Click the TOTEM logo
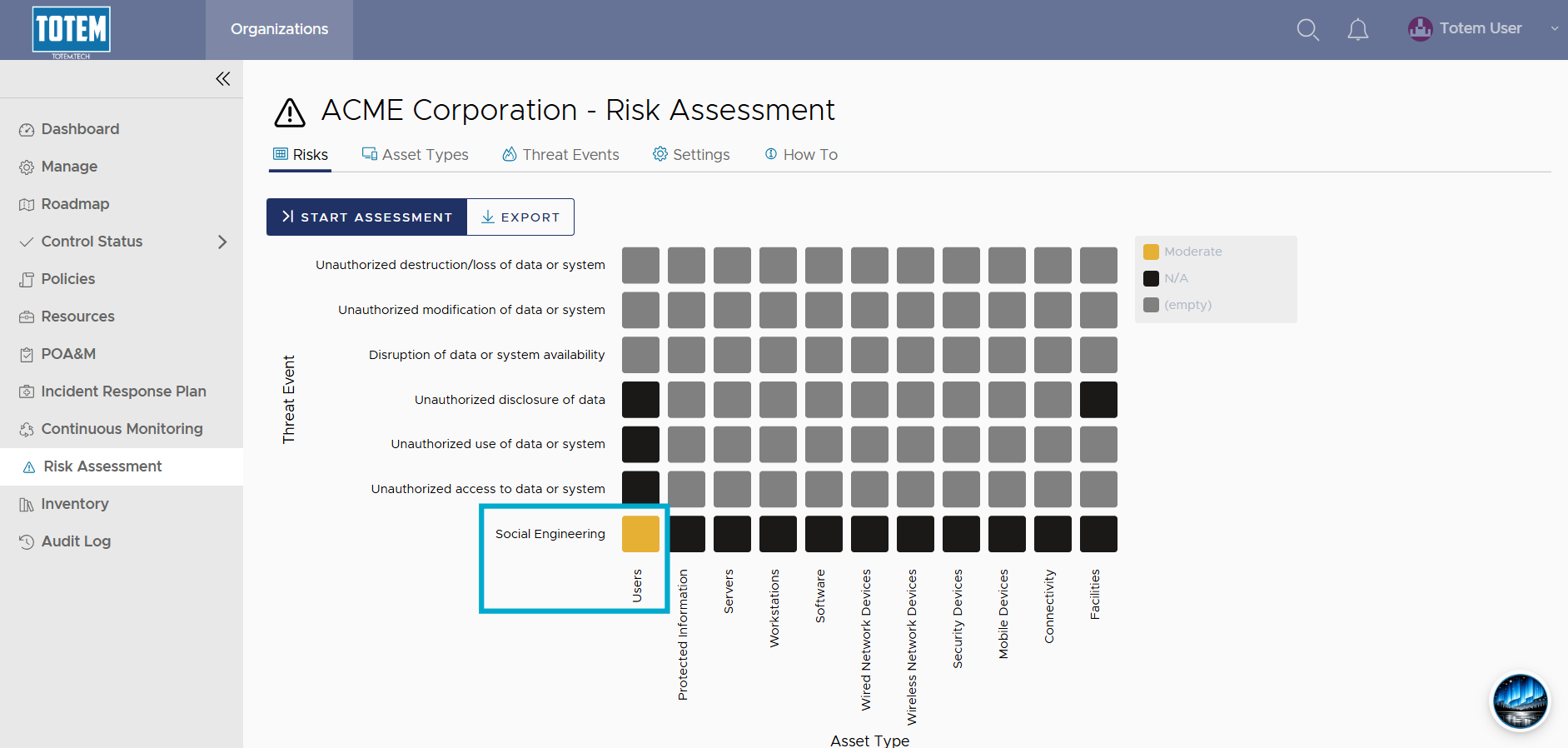1568x748 pixels. point(71,30)
